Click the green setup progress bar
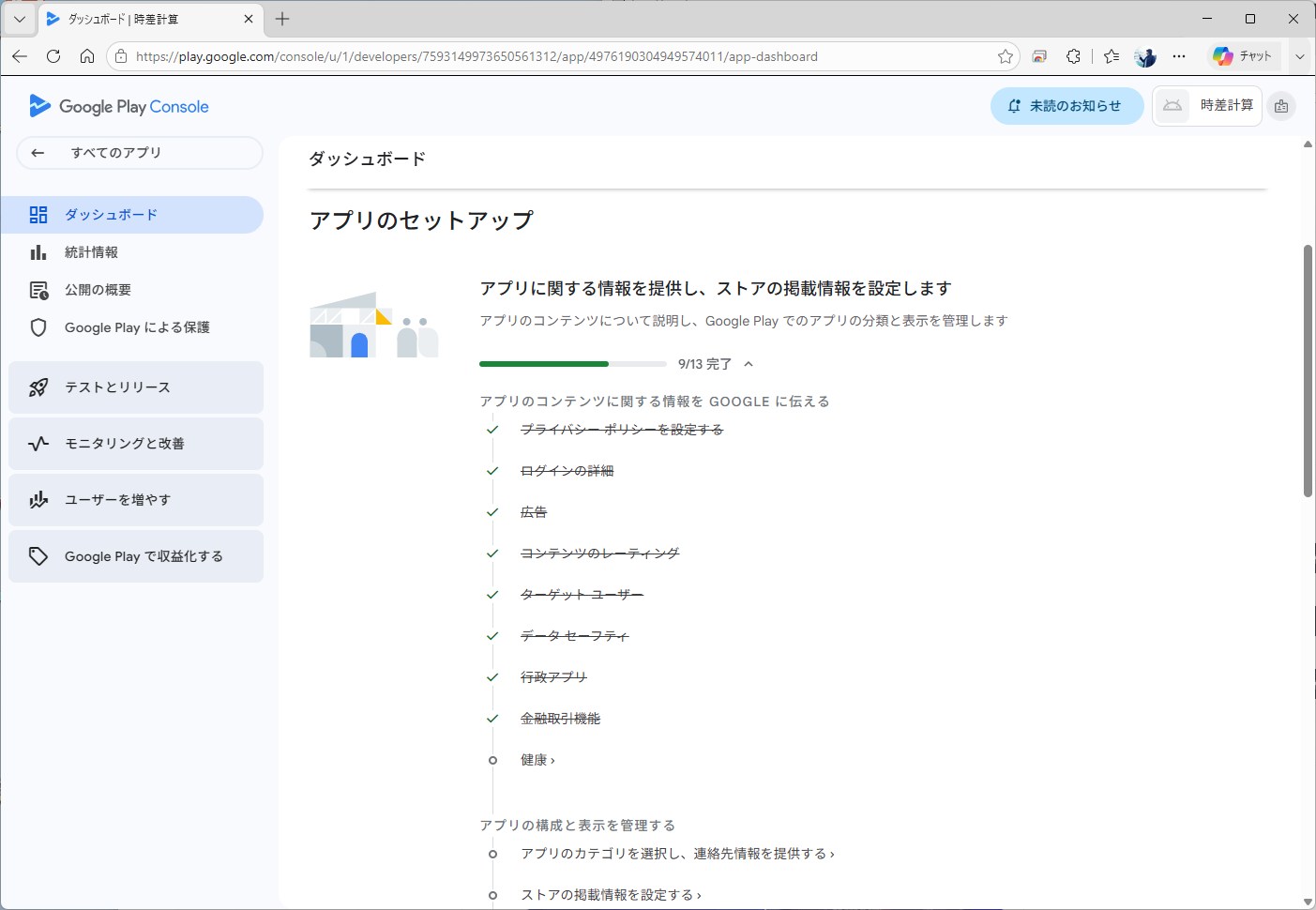The height and width of the screenshot is (910, 1316). (572, 364)
